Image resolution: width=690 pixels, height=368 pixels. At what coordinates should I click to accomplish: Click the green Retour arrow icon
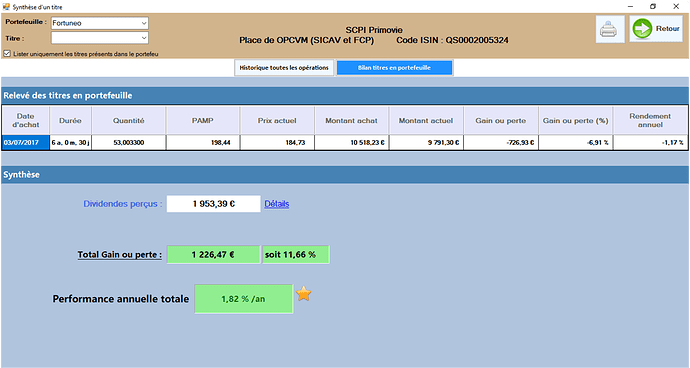point(642,29)
